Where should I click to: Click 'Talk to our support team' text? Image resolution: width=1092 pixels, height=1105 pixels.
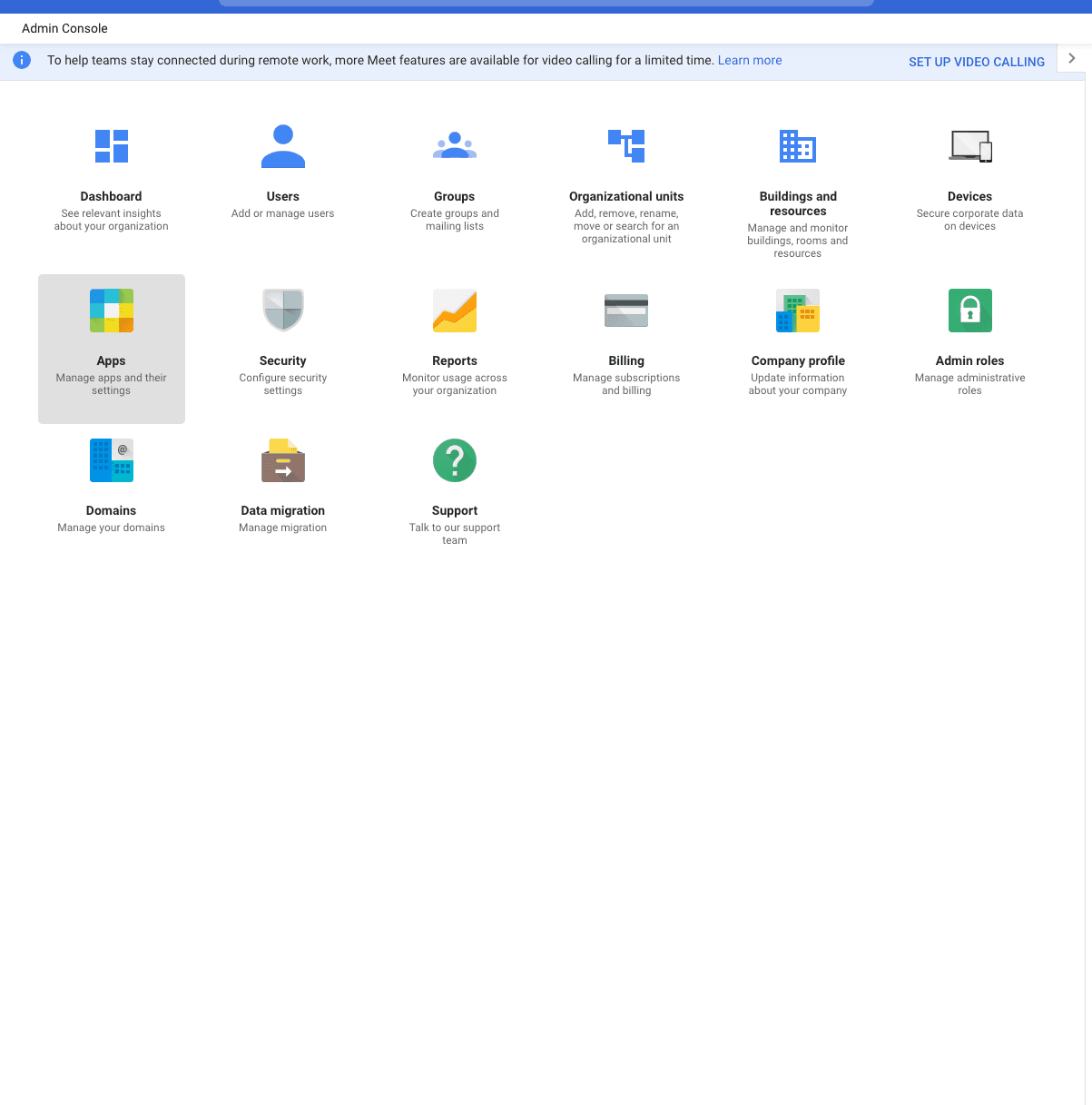(455, 534)
